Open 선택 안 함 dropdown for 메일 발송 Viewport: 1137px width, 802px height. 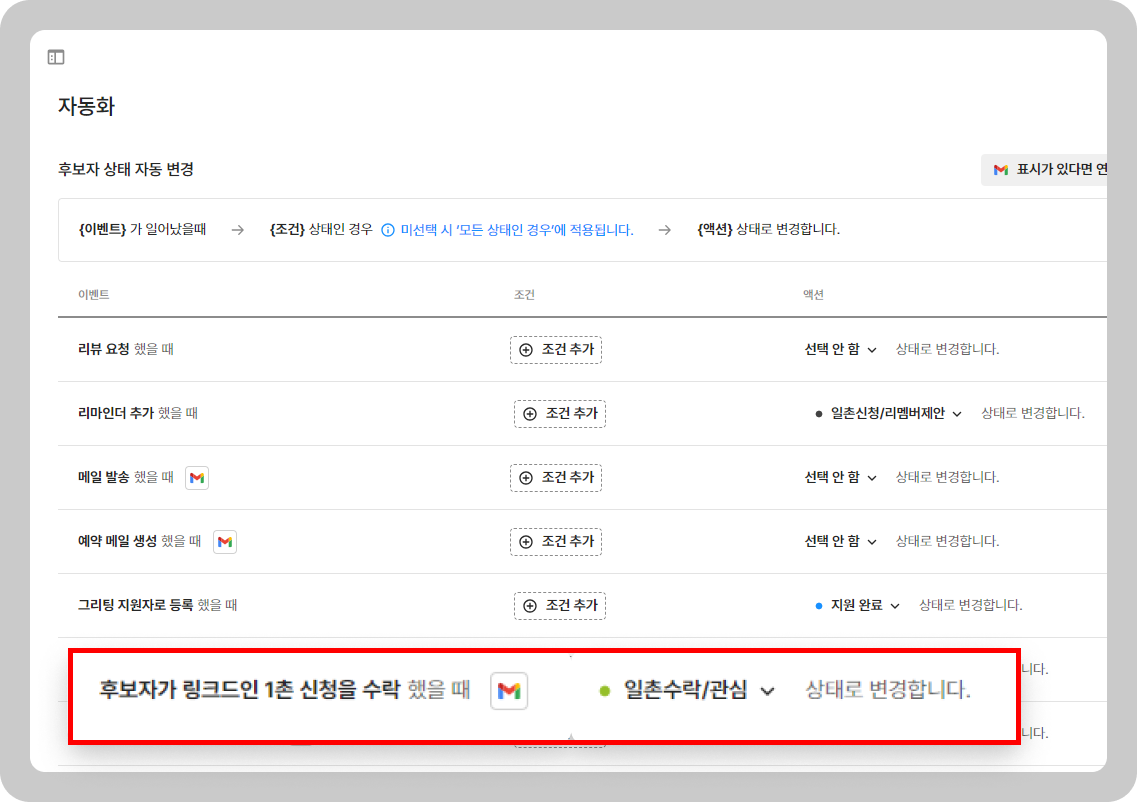point(841,478)
